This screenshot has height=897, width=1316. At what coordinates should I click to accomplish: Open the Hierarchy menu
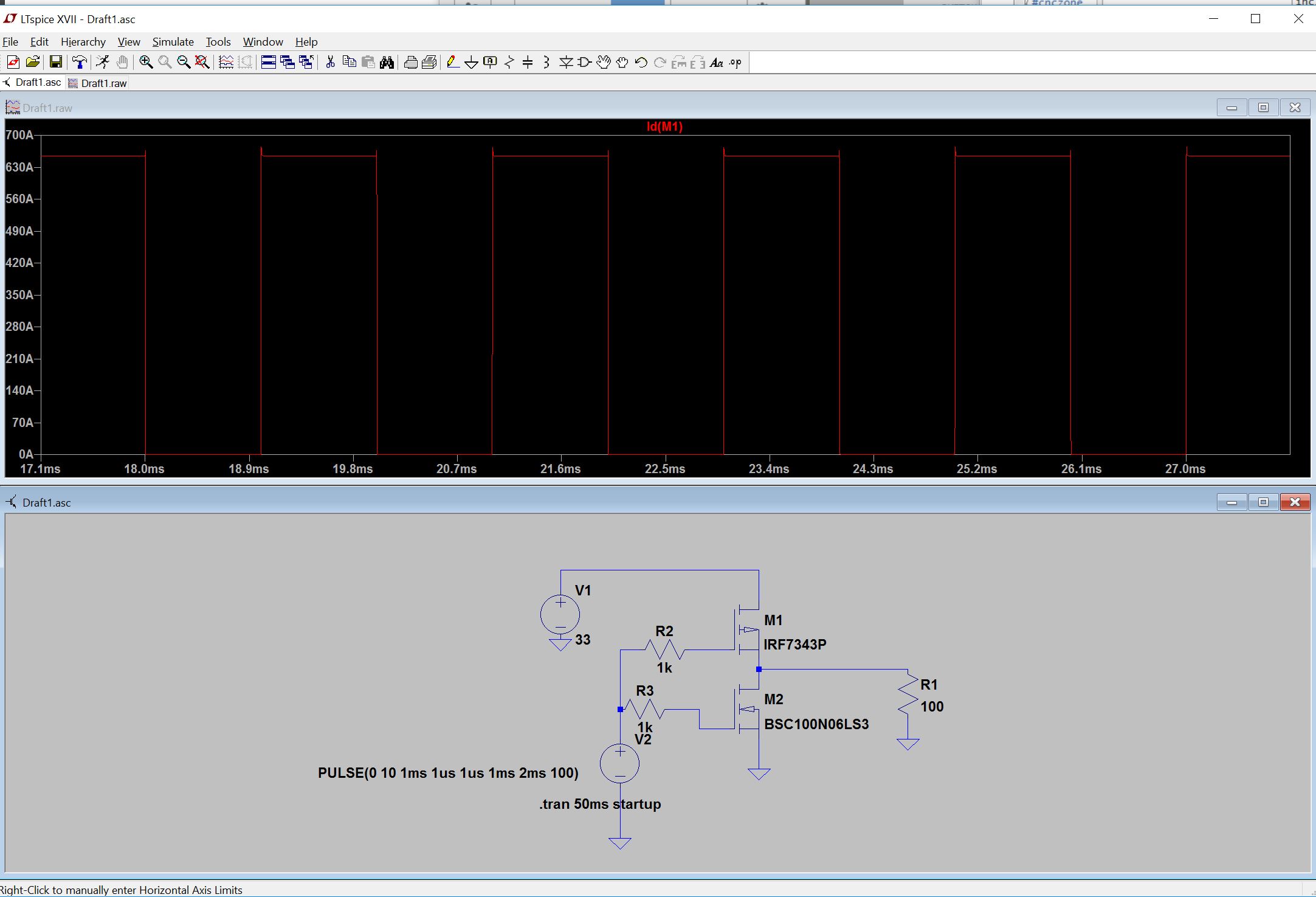pos(83,41)
